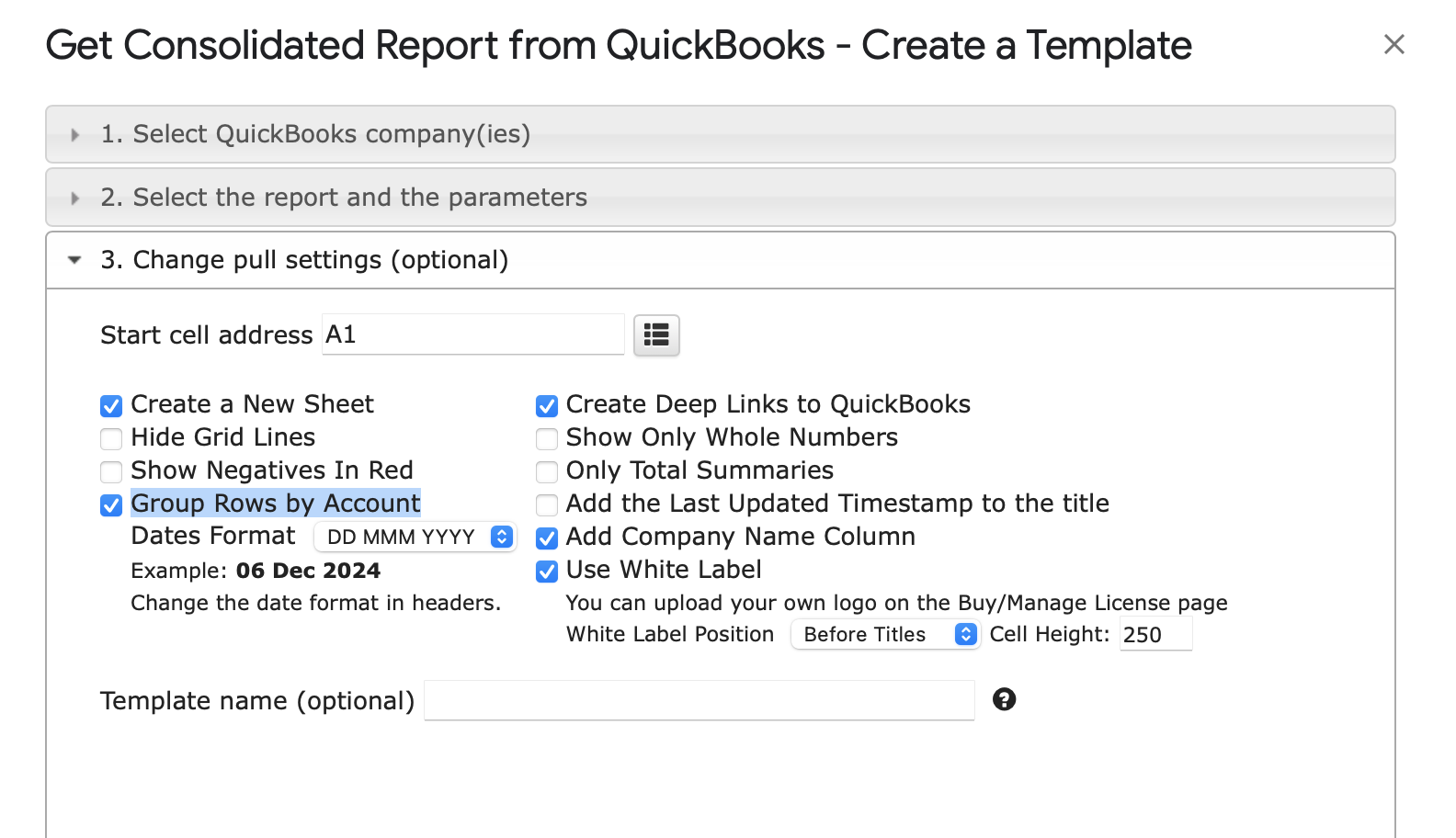
Task: Click 'Change the date format in headers.' text
Action: [x=316, y=603]
